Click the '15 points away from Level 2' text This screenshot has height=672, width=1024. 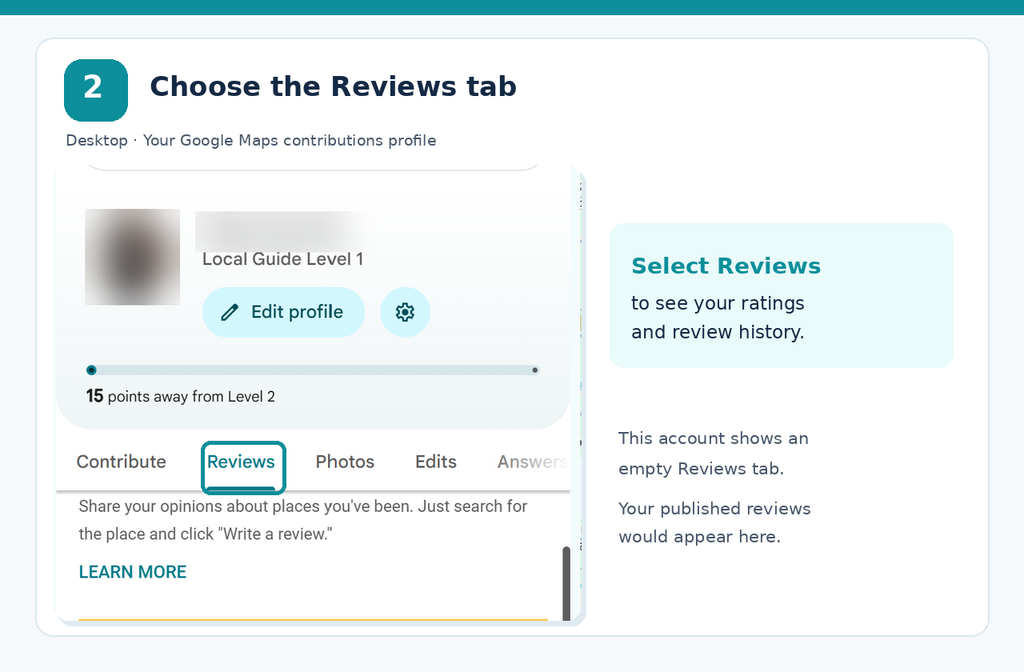tap(180, 396)
